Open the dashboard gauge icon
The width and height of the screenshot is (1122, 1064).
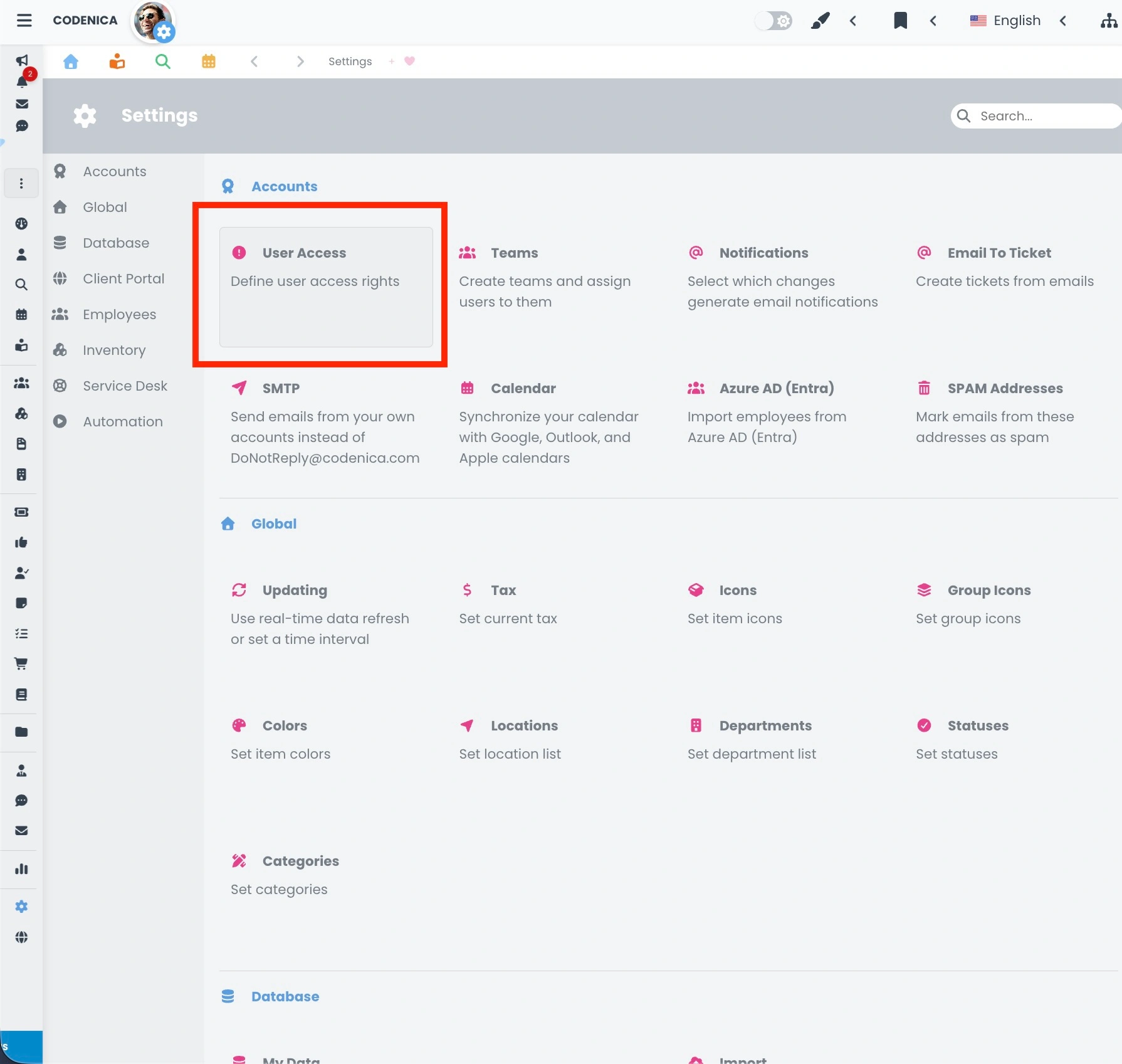pos(22,224)
